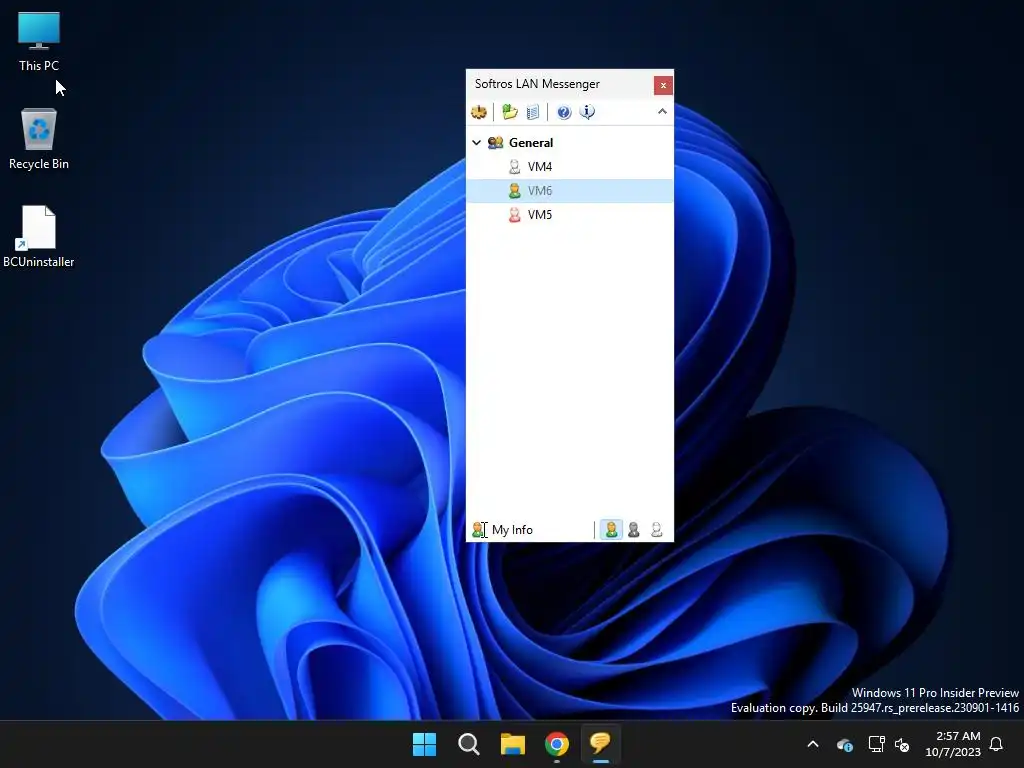Open My Info button
Image resolution: width=1024 pixels, height=768 pixels.
pyautogui.click(x=503, y=530)
